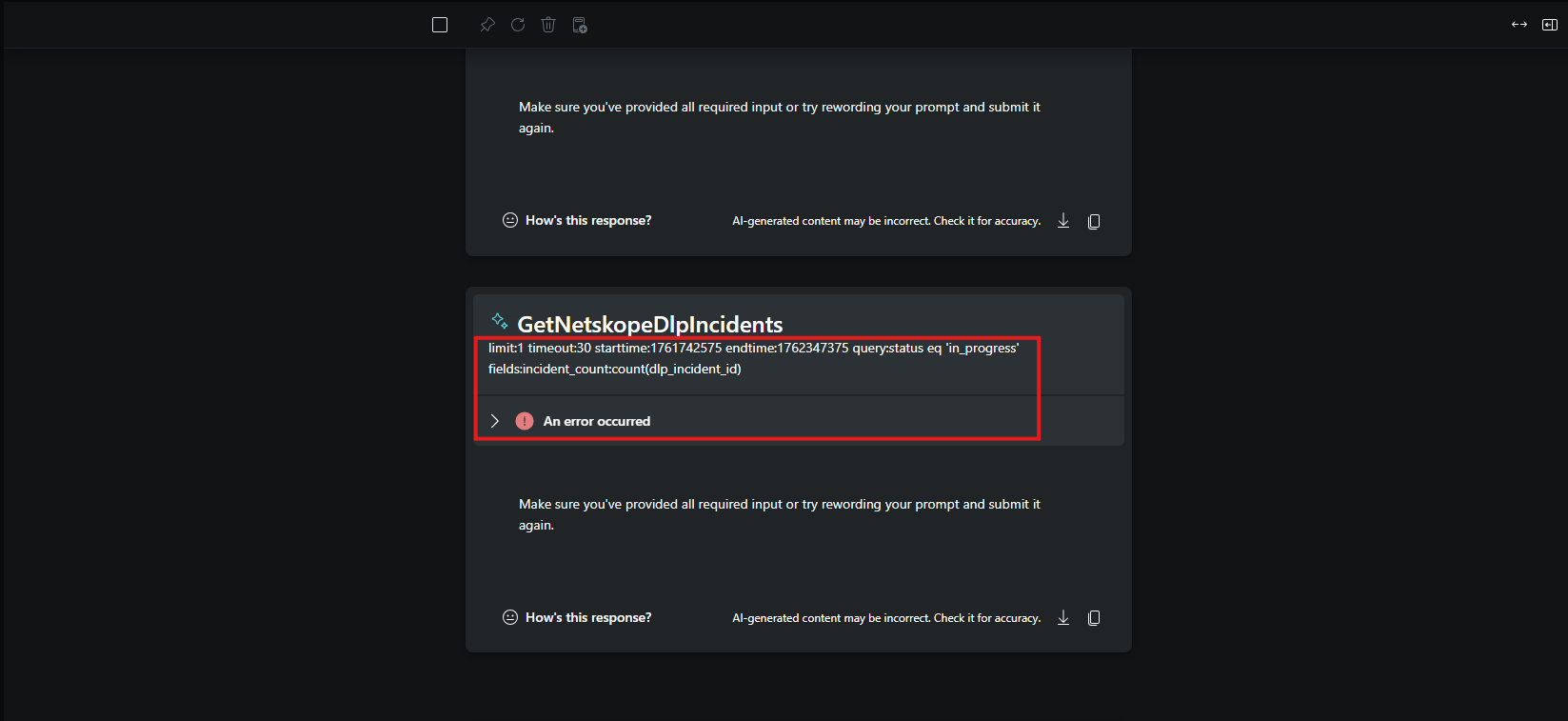Delete selected prompts with the trash icon
Screen dimensions: 1568x721
(548, 25)
